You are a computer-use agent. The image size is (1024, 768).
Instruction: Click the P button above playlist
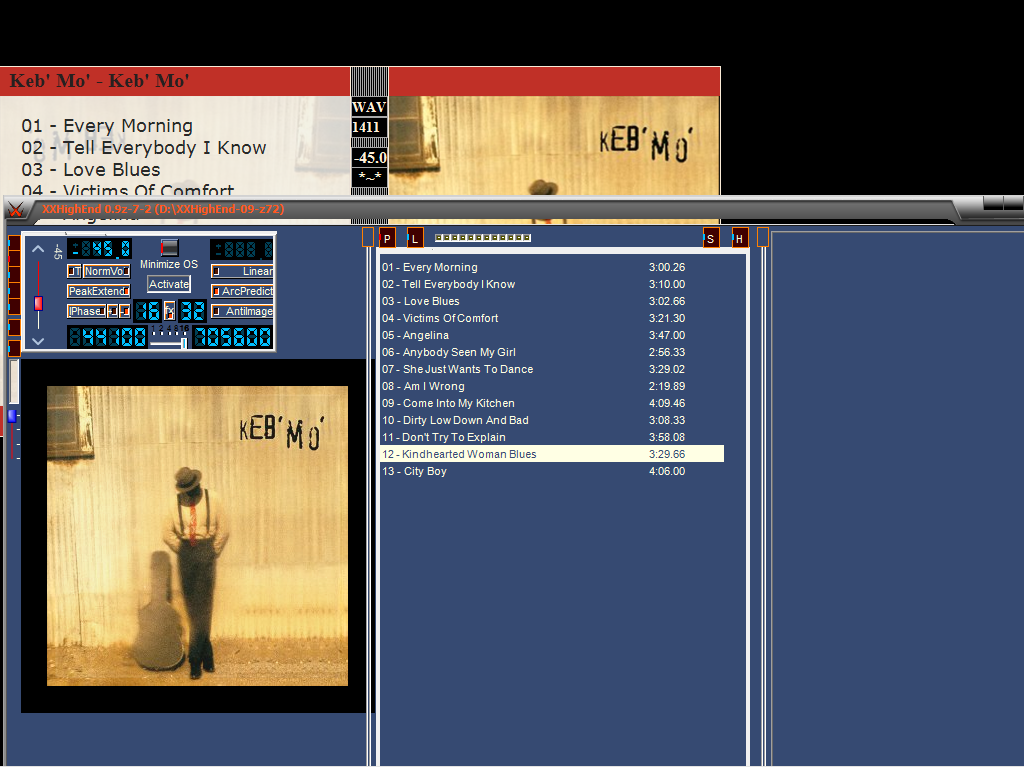387,238
